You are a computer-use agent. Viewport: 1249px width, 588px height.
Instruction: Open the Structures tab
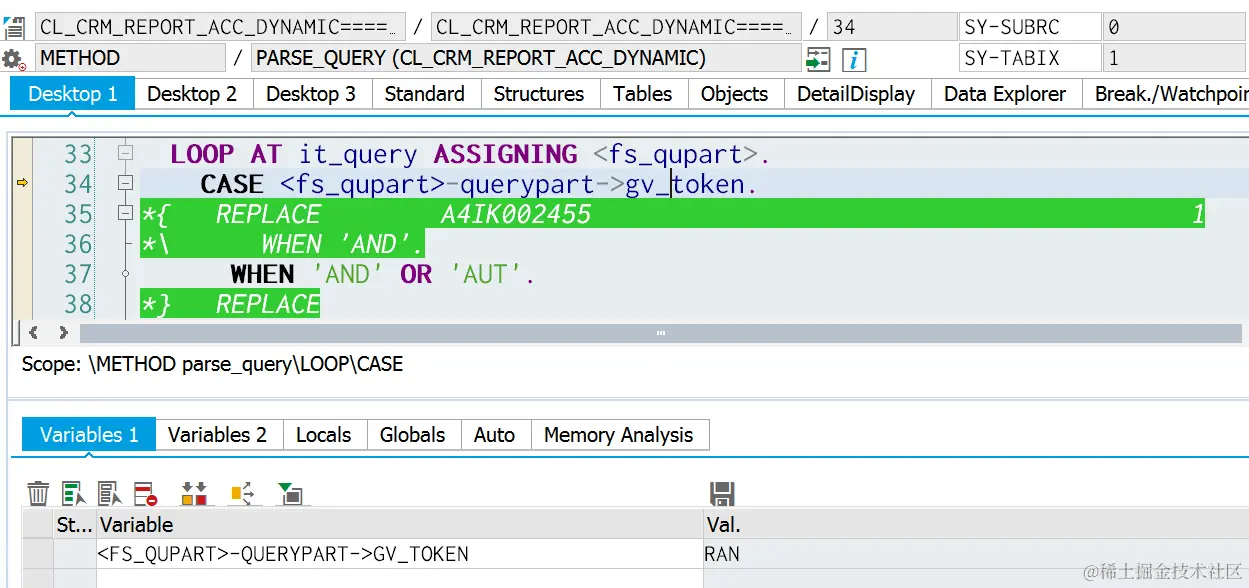(539, 94)
